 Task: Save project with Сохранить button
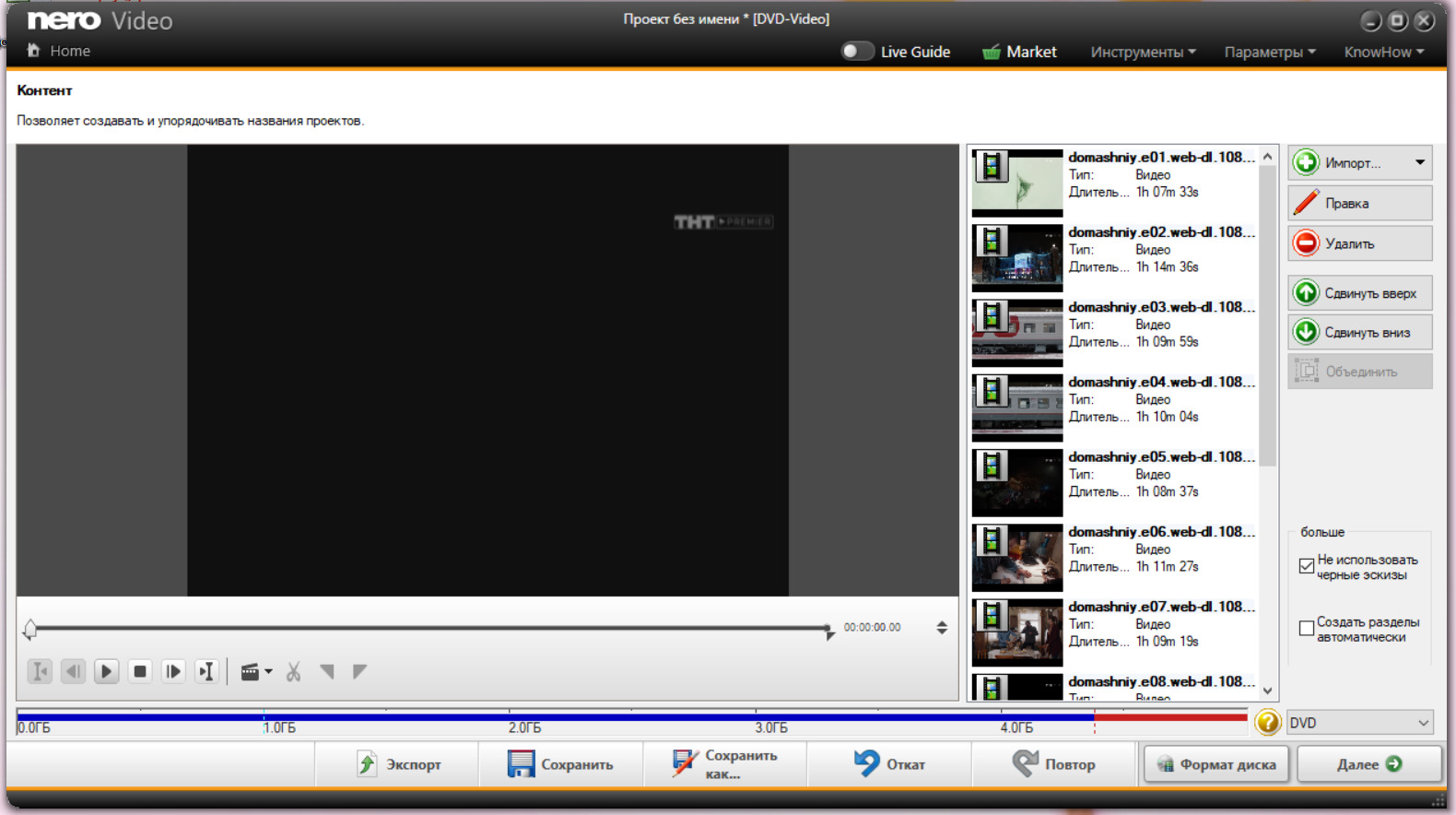[560, 764]
